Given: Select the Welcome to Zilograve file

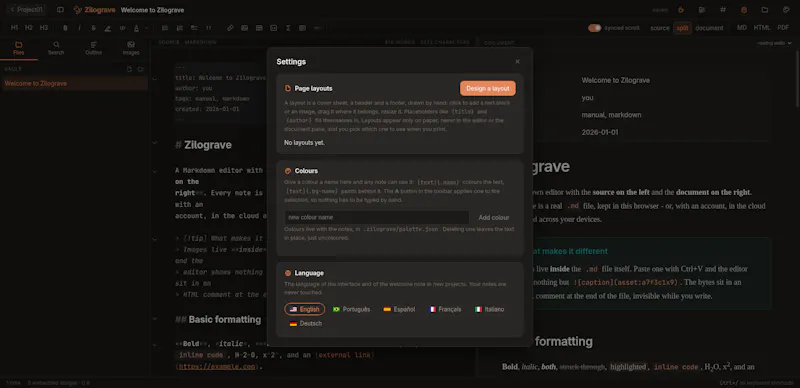Looking at the screenshot, I should pyautogui.click(x=74, y=83).
